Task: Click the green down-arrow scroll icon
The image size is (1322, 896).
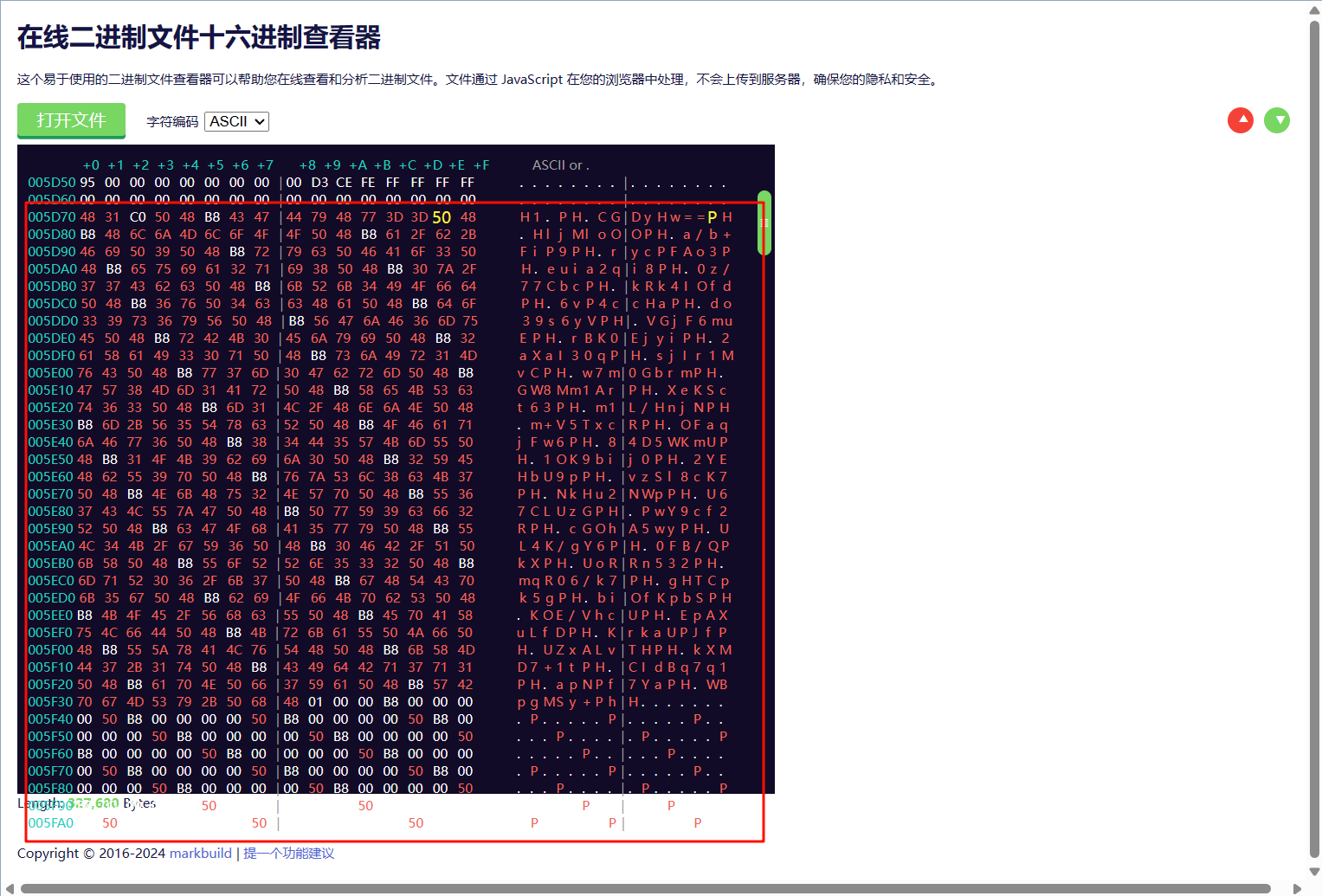Action: point(1277,120)
